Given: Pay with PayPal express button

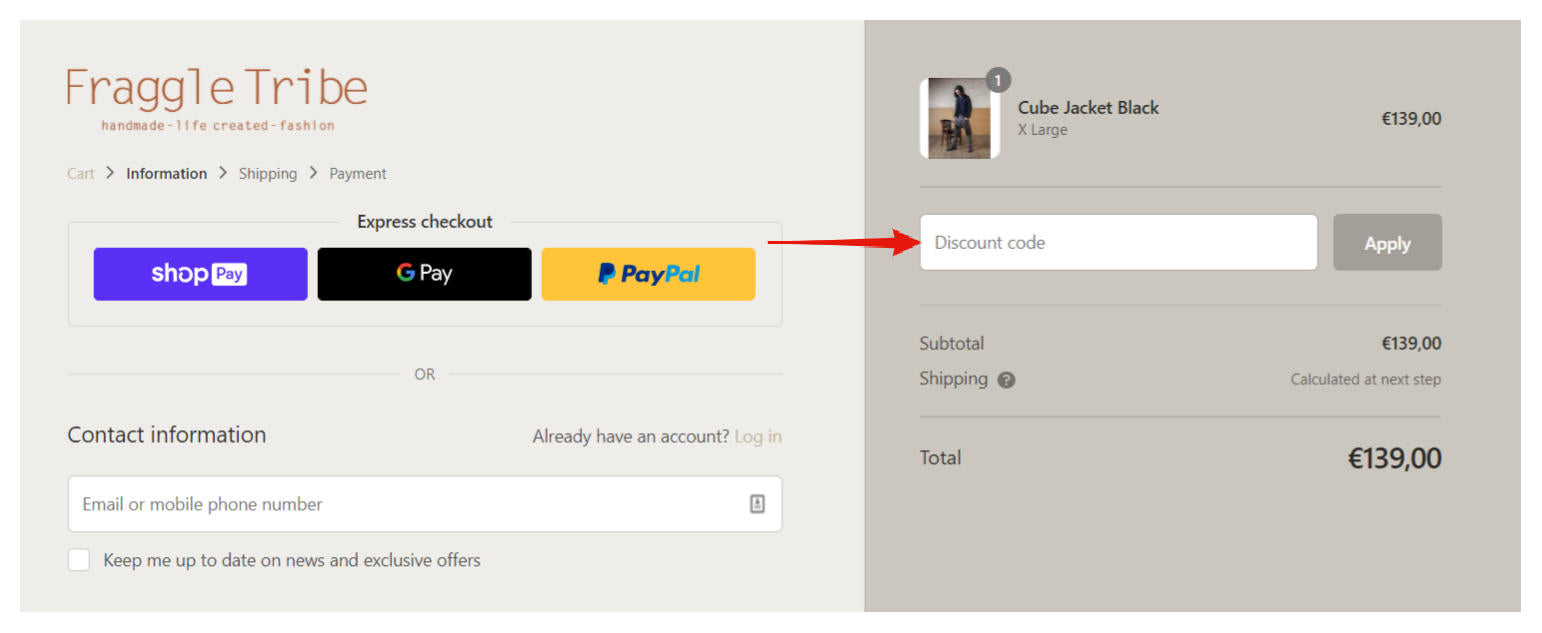Looking at the screenshot, I should (x=648, y=274).
